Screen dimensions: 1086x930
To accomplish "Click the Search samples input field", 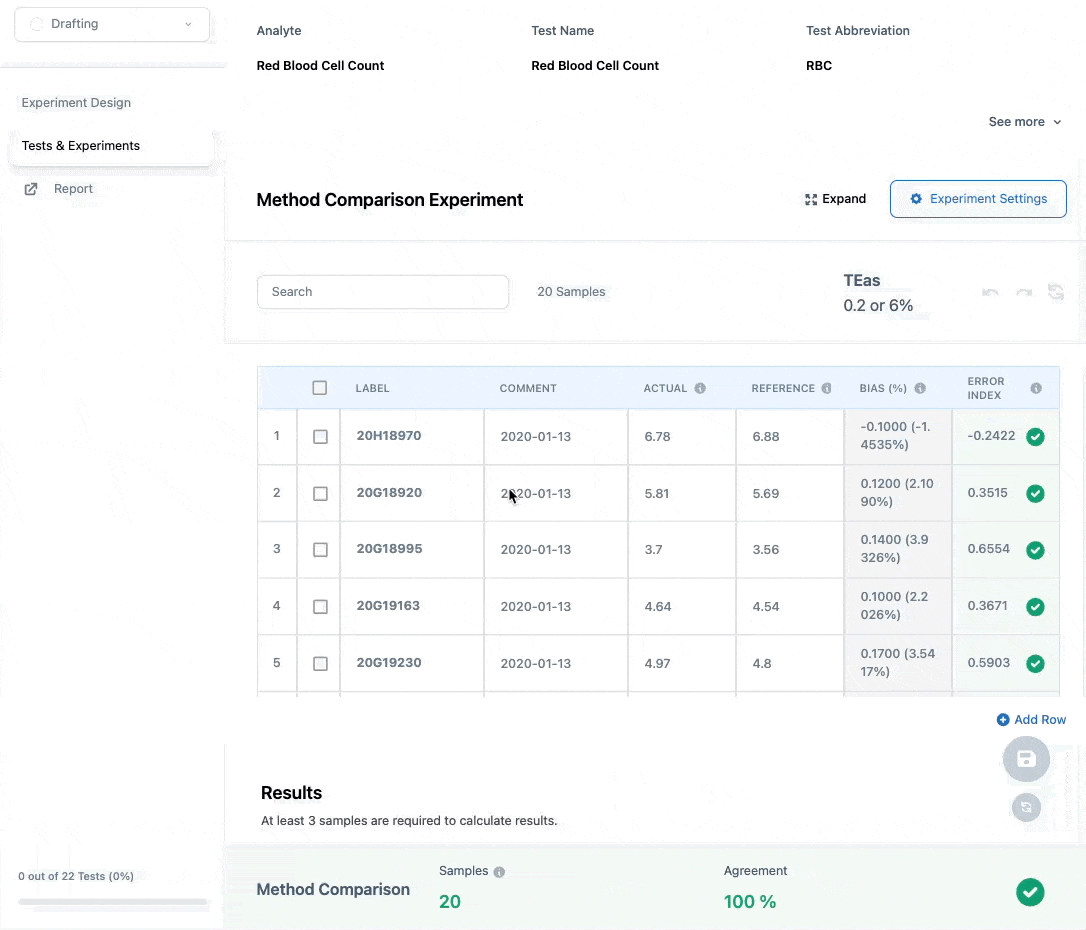I will (383, 292).
